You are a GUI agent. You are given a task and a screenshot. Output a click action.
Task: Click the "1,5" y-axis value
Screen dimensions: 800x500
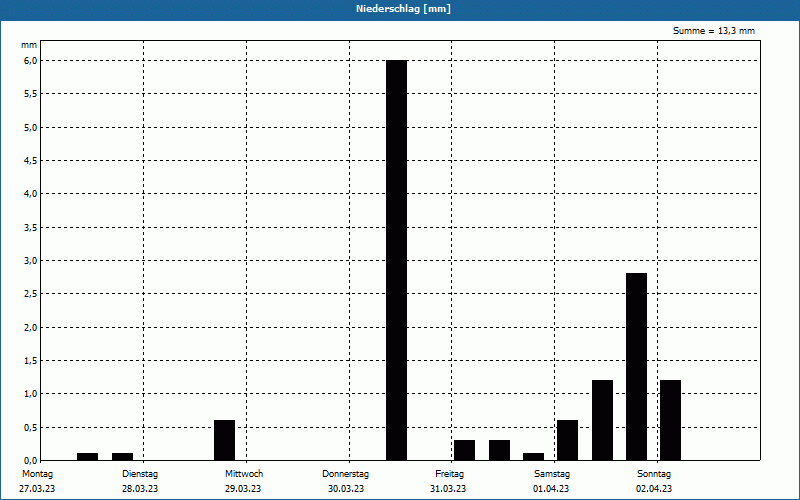(31, 361)
